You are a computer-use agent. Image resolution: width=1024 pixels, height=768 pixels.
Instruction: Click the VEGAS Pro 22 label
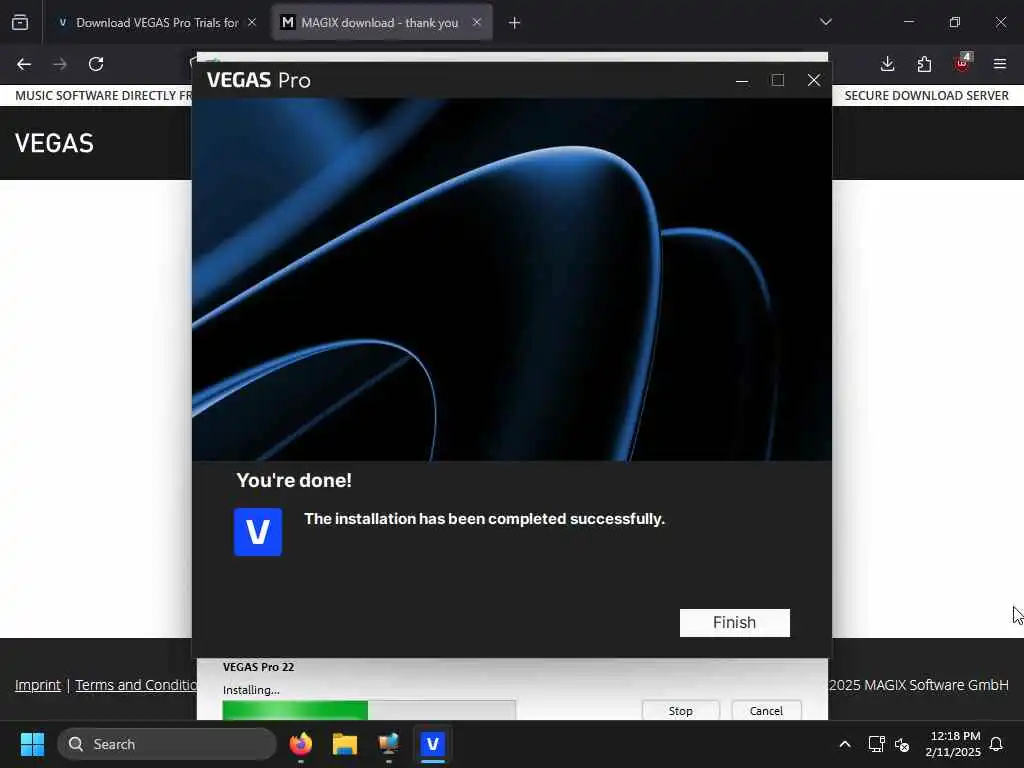coord(259,667)
